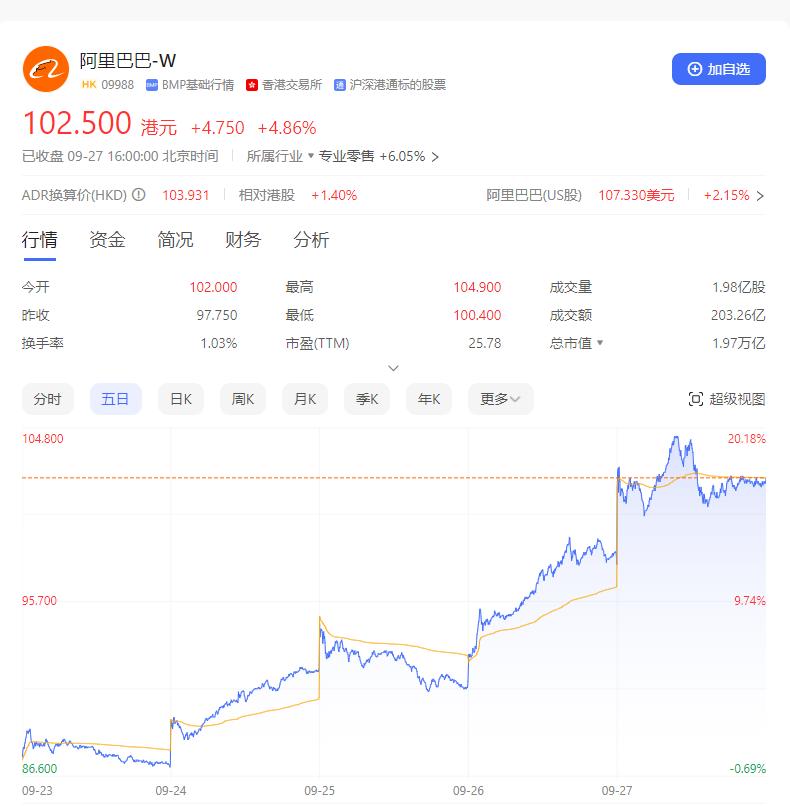The width and height of the screenshot is (790, 806).
Task: Expand the 总市值 dropdown triangle
Action: tap(600, 342)
